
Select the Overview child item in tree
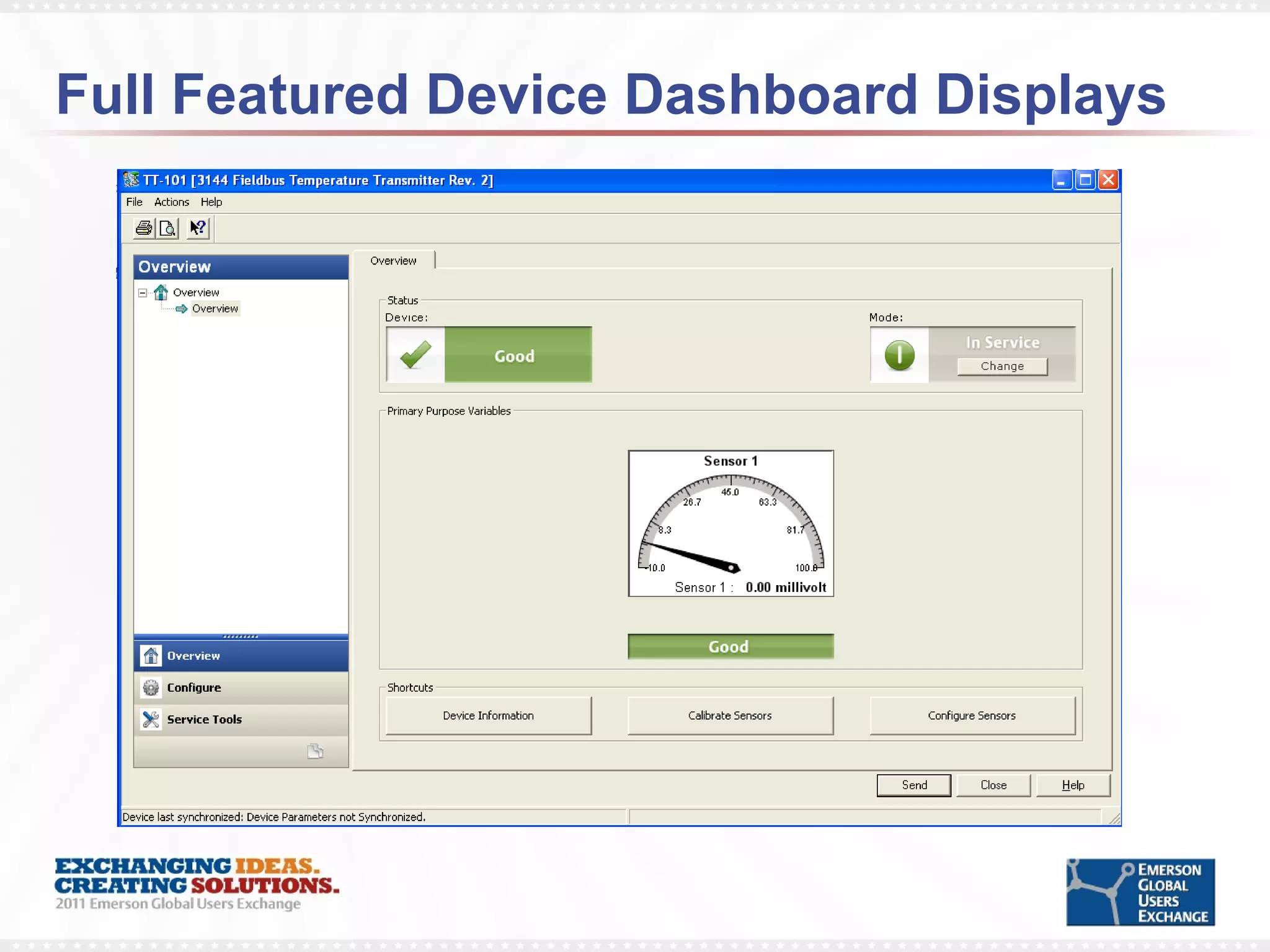click(215, 309)
